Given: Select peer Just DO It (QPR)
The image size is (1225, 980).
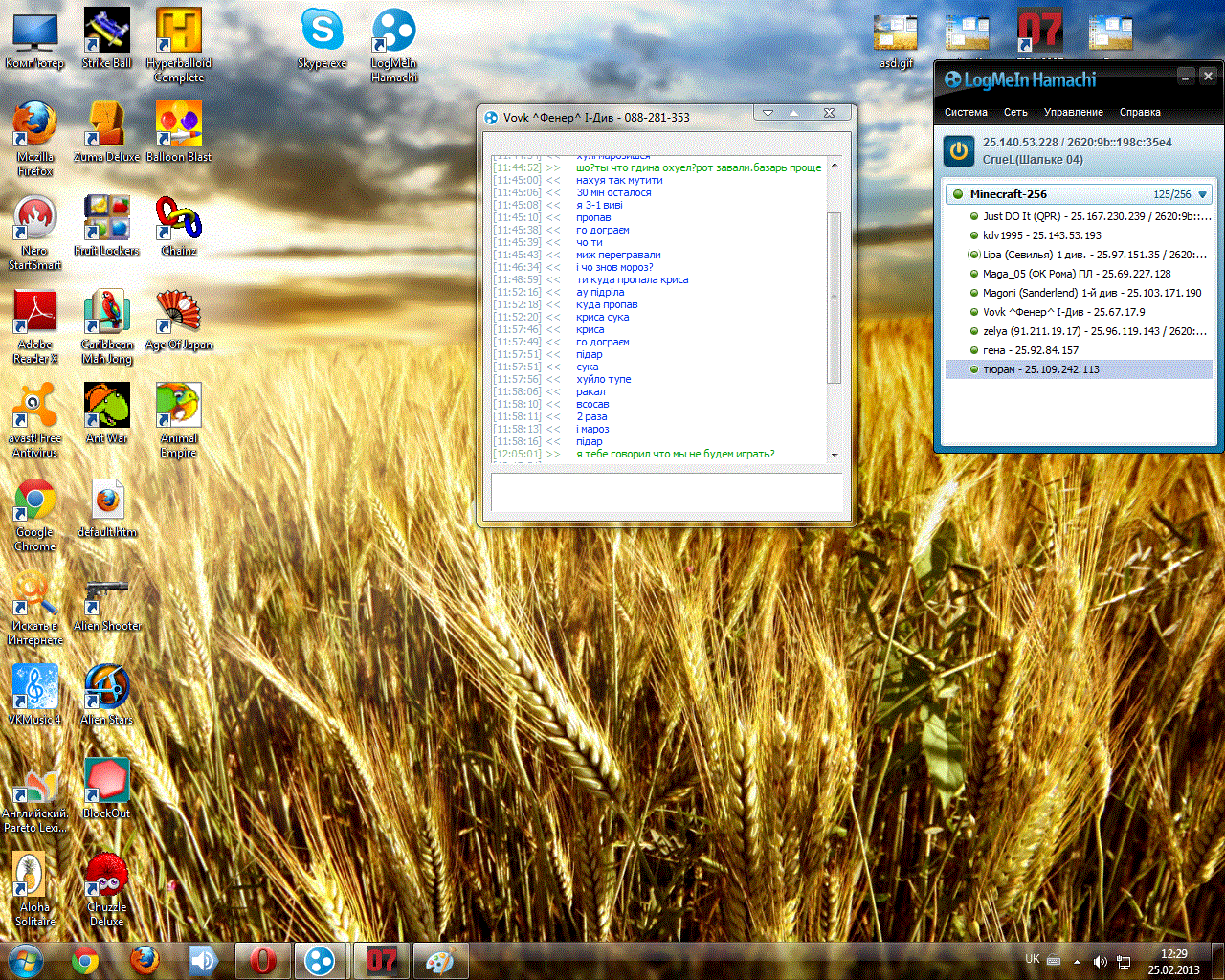Looking at the screenshot, I should [1079, 216].
